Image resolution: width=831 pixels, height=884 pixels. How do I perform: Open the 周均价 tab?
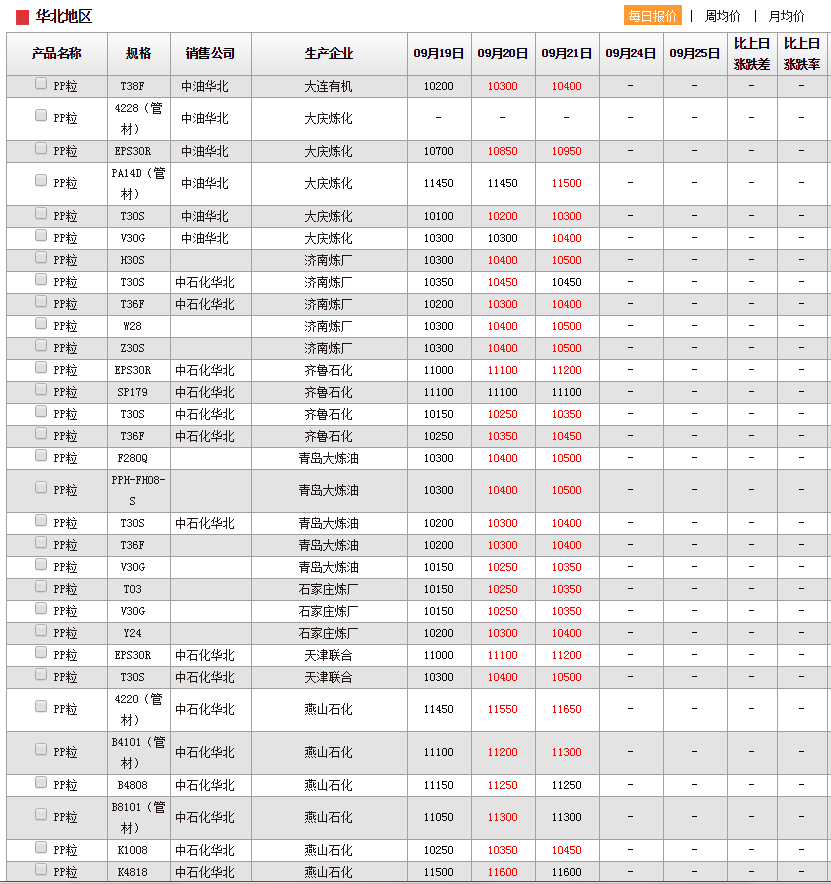point(722,16)
